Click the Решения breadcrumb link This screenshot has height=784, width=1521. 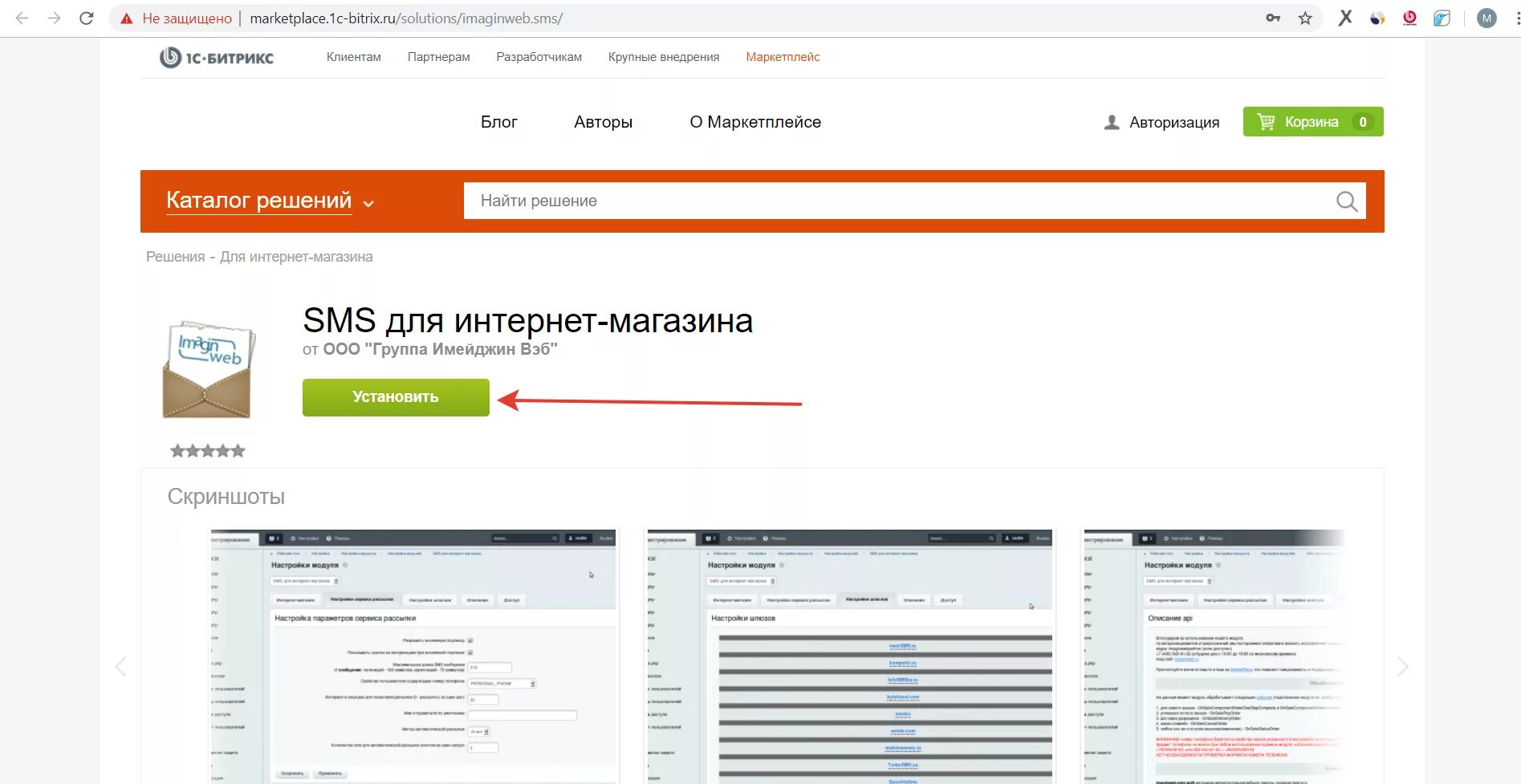(176, 257)
